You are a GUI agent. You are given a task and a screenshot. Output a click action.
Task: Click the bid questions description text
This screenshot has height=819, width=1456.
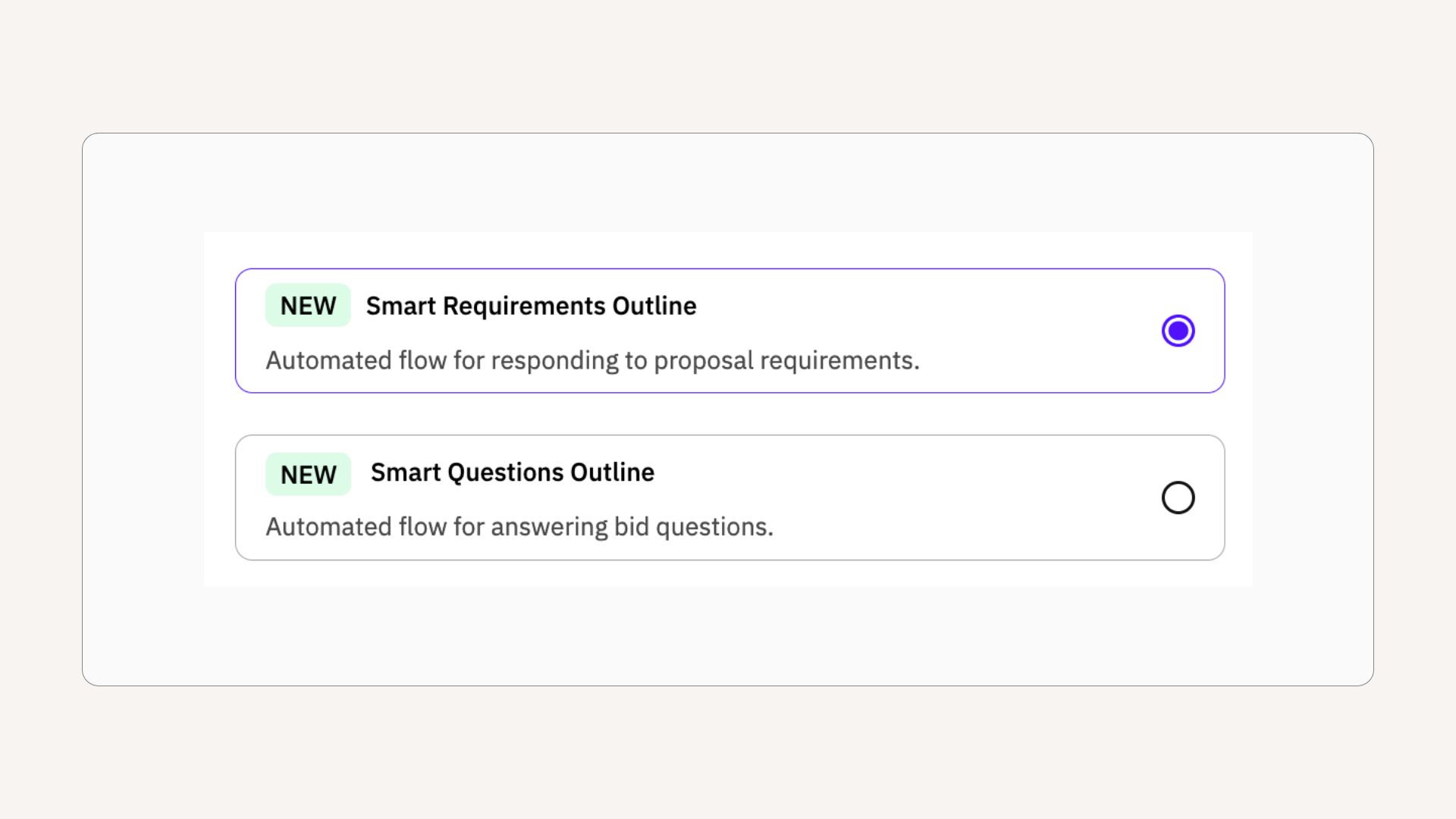[x=519, y=526]
